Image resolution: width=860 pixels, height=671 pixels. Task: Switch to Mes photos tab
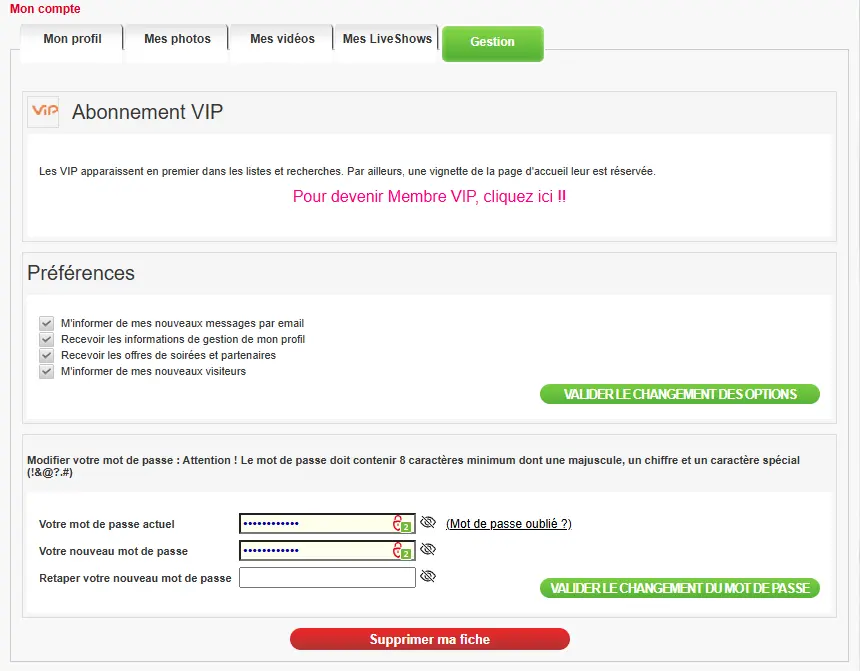pyautogui.click(x=177, y=39)
